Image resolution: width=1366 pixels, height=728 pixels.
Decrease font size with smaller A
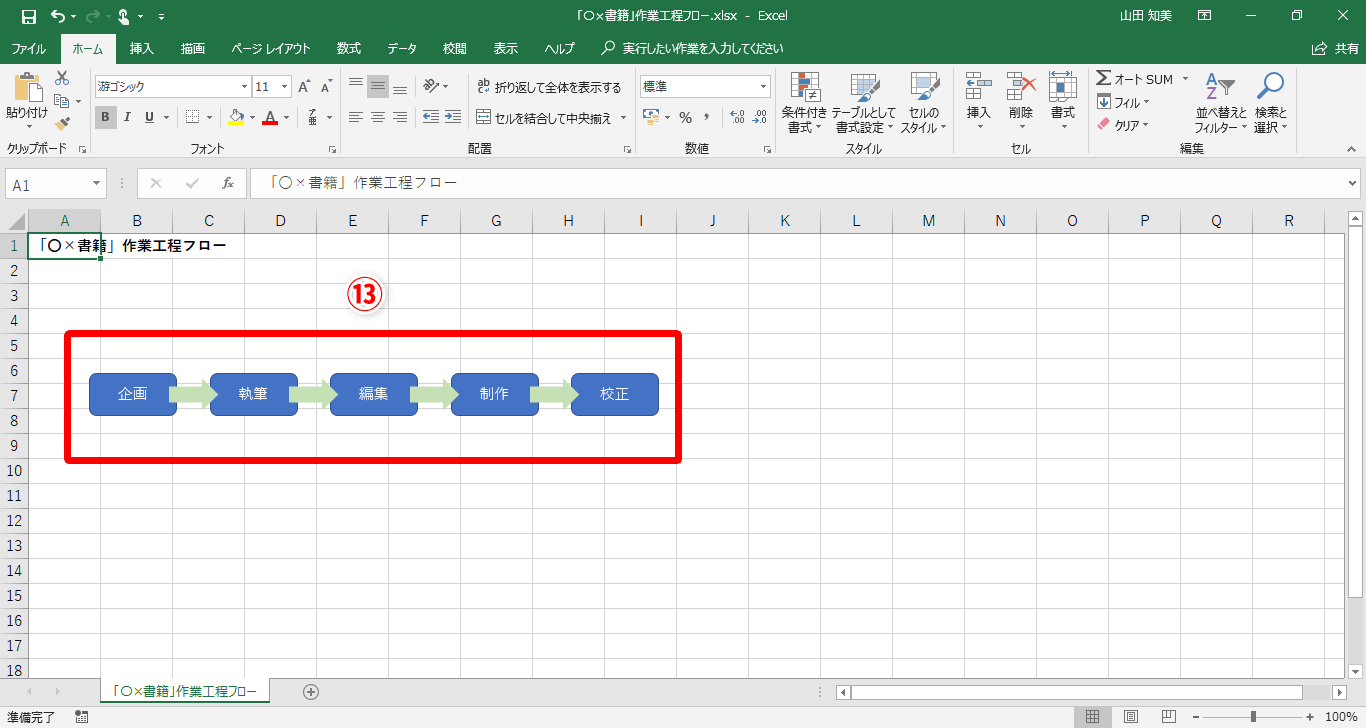pos(326,87)
